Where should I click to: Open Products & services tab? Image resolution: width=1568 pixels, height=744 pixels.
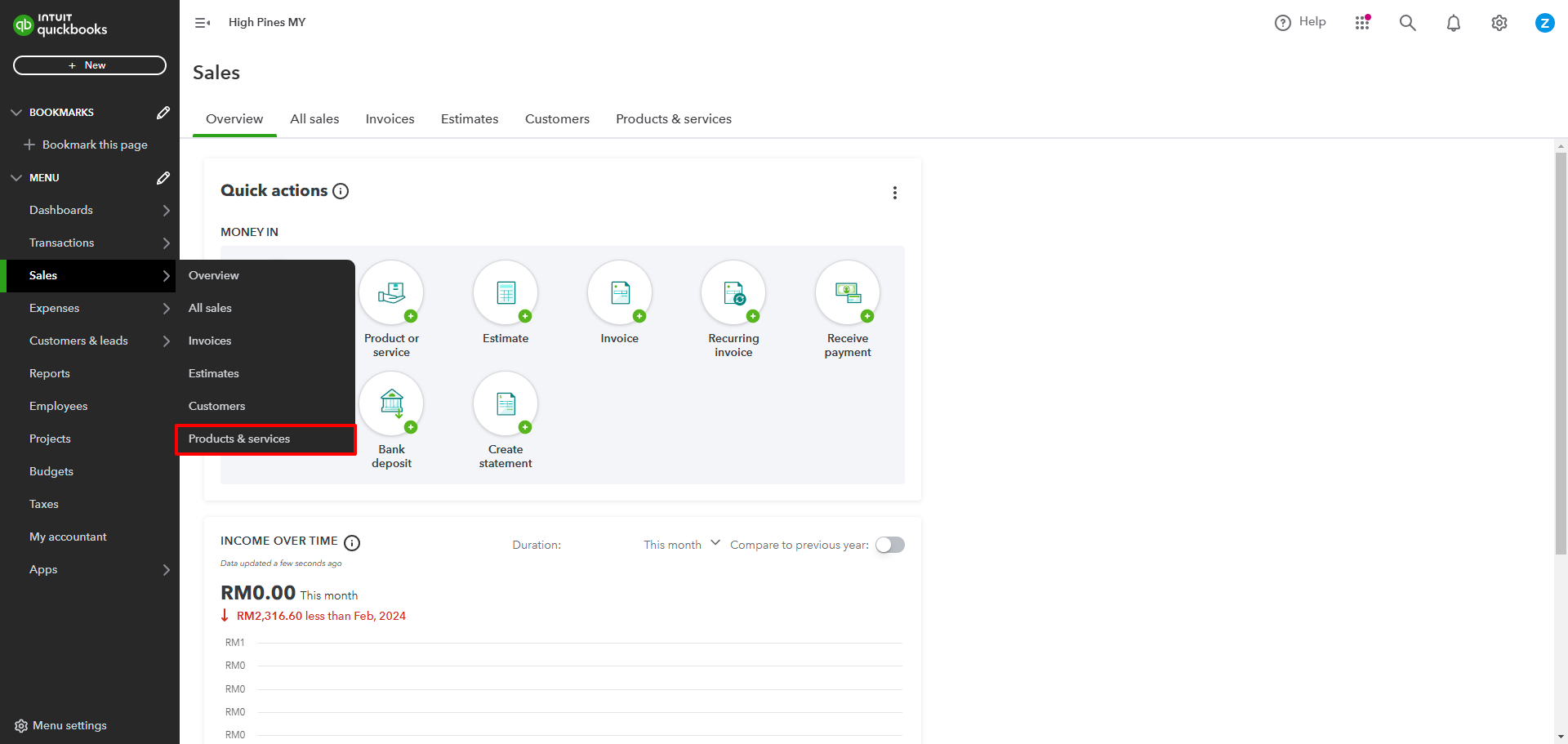click(x=674, y=119)
